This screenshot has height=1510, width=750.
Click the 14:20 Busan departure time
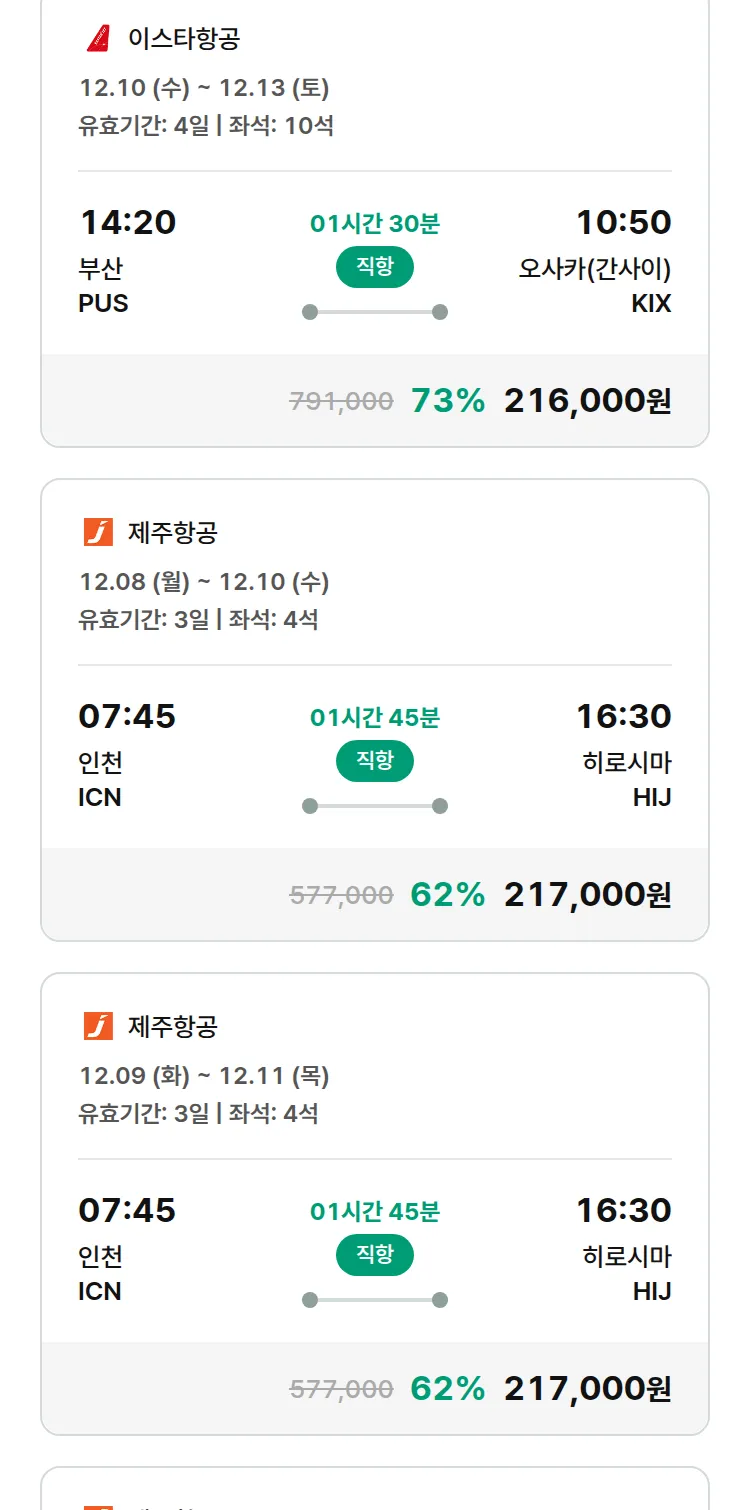point(127,222)
